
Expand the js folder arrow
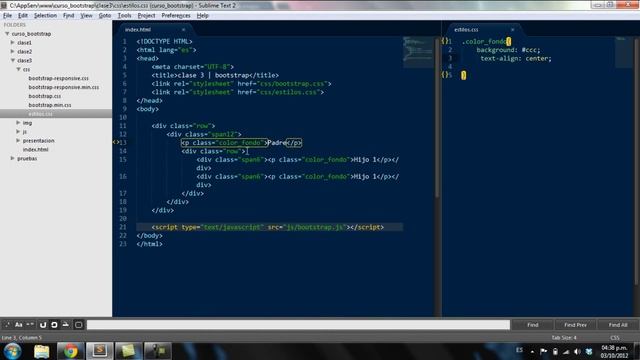pyautogui.click(x=18, y=131)
